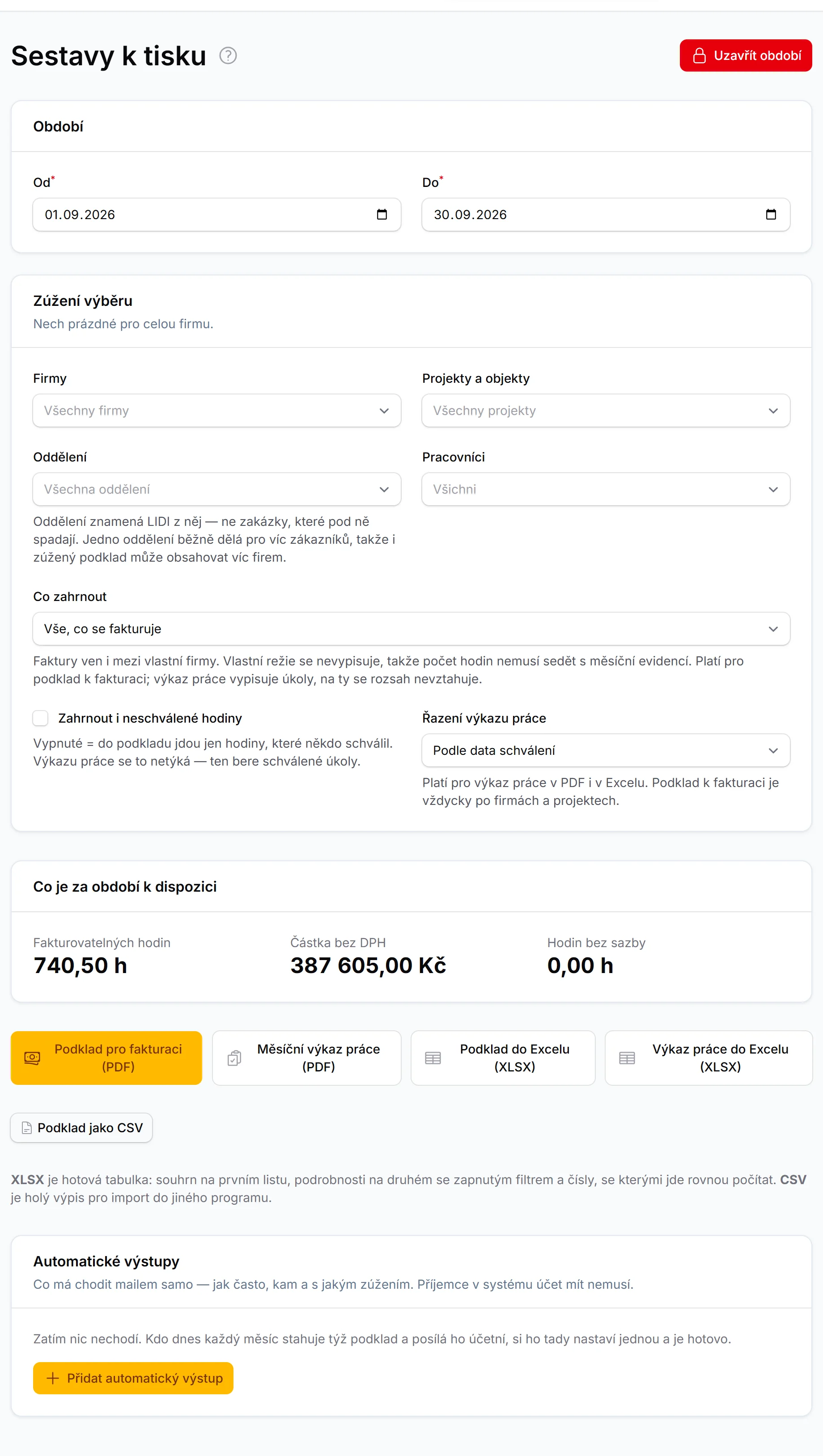Click the Fakturovatelných hodin label
The height and width of the screenshot is (1456, 823).
[102, 942]
